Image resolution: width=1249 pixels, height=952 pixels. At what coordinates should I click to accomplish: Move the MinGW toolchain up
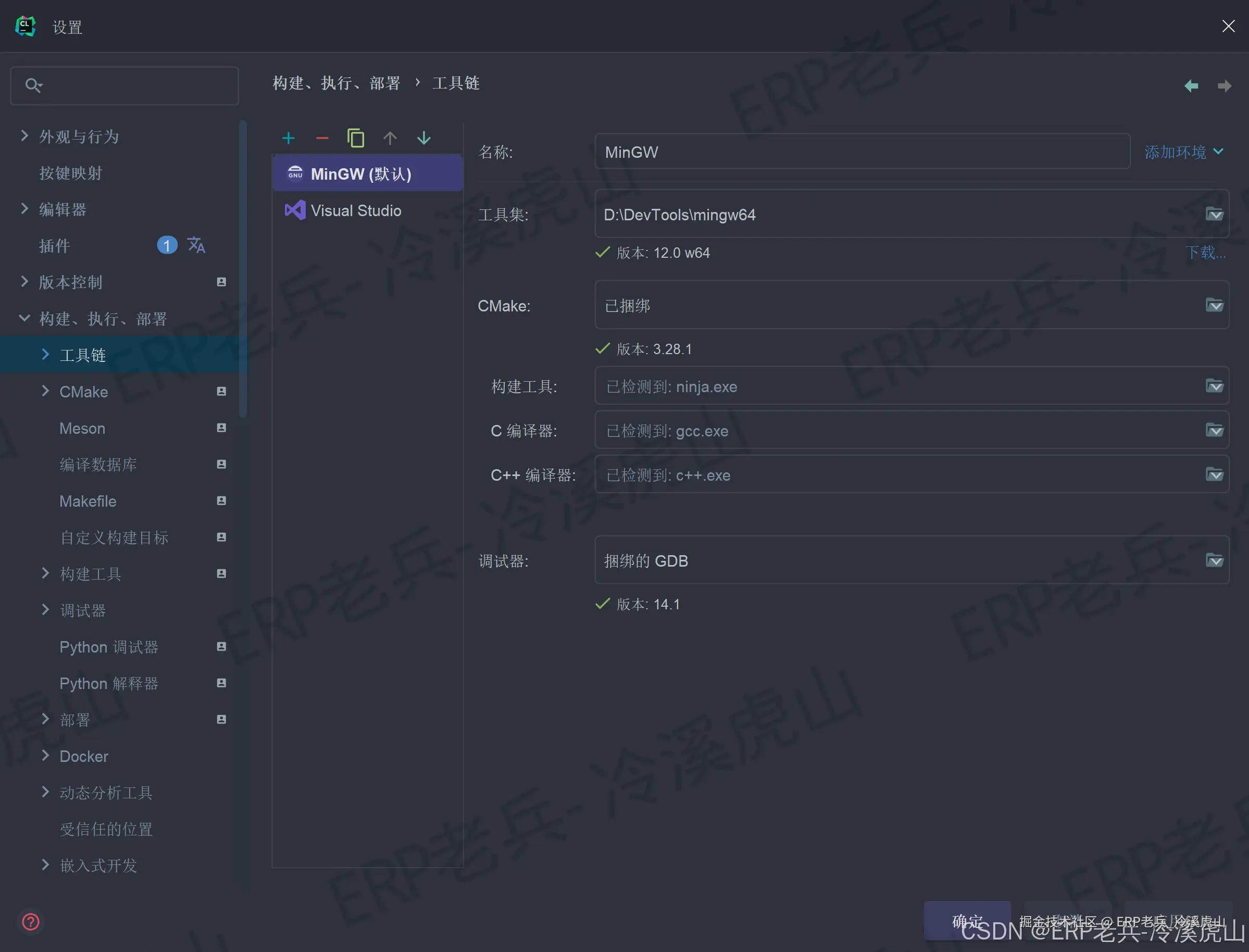(x=390, y=137)
